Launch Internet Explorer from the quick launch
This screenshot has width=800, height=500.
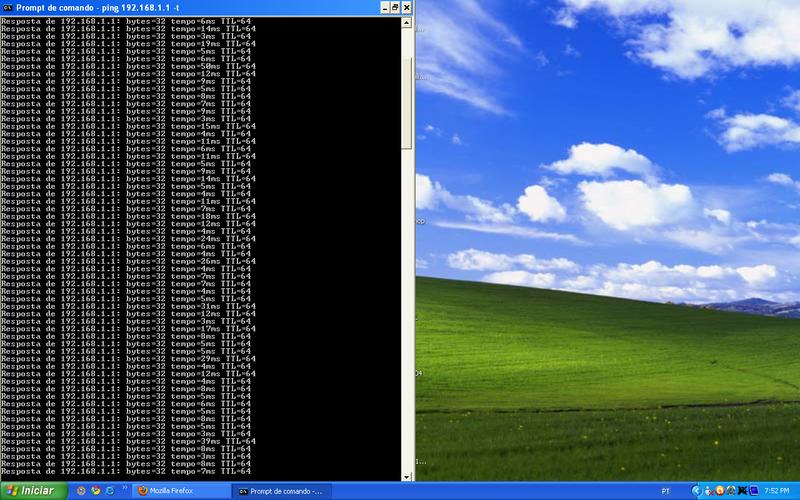[x=110, y=491]
